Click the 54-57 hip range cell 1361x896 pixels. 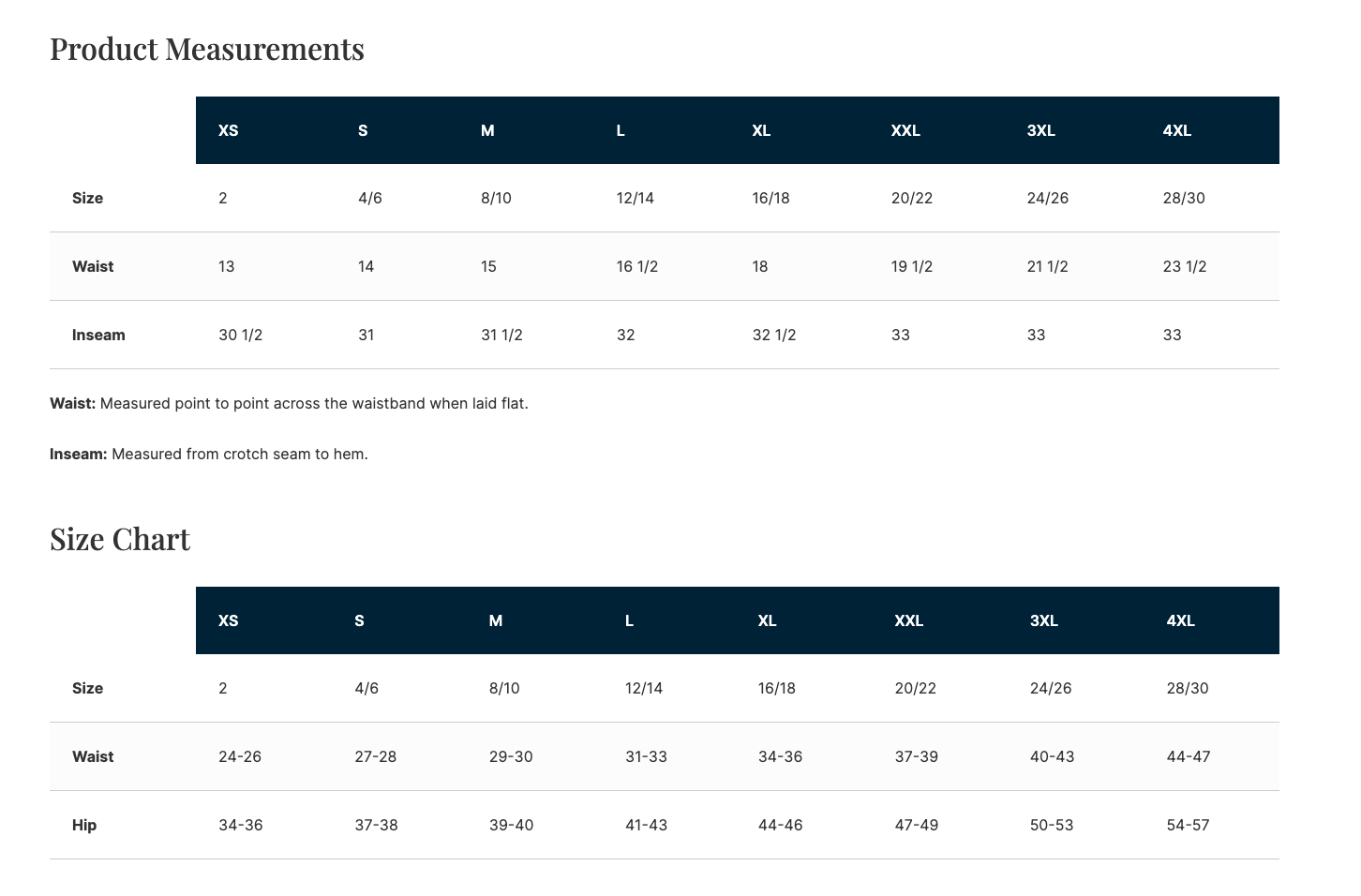1188,825
